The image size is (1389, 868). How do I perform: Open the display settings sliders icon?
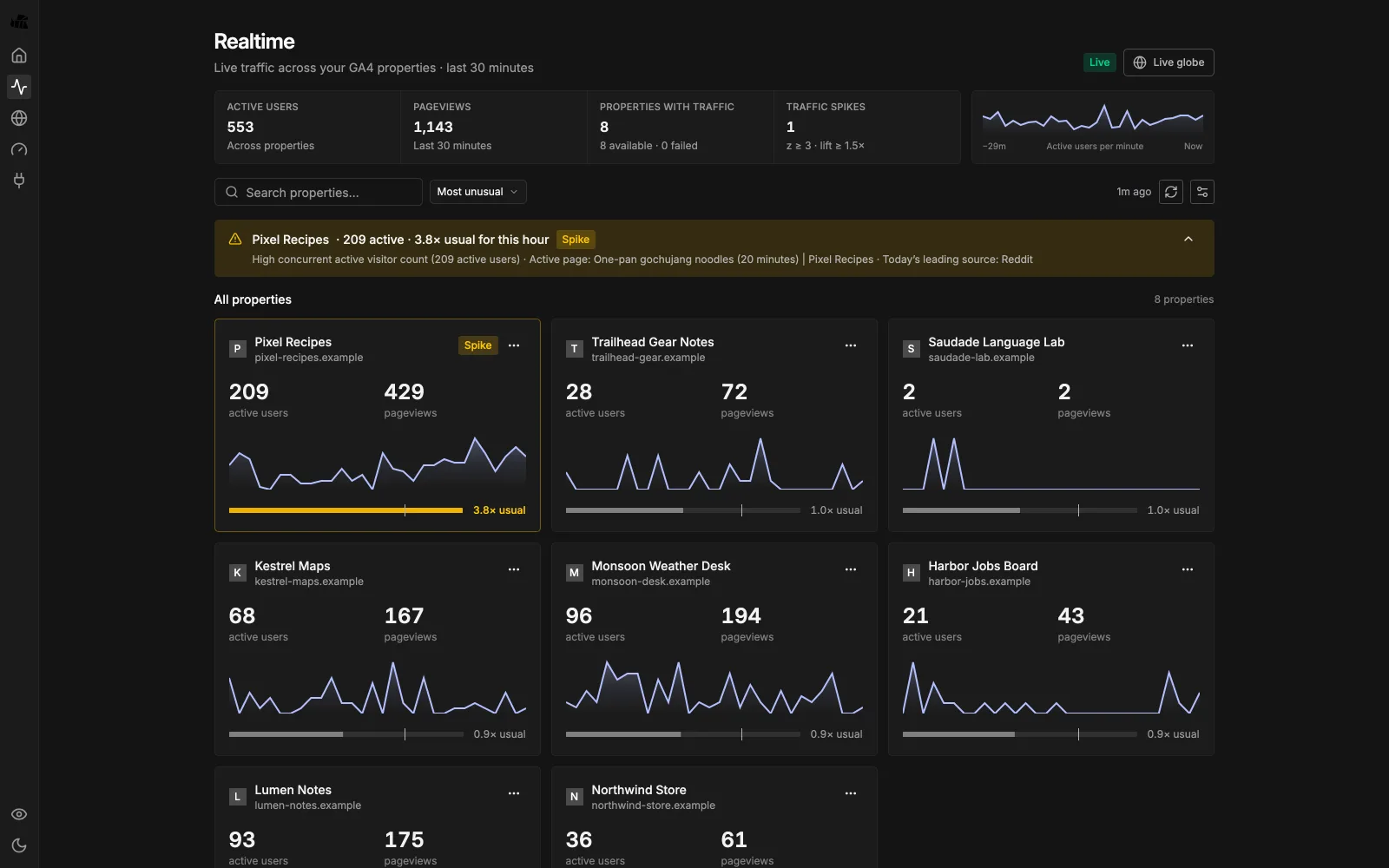click(1202, 192)
